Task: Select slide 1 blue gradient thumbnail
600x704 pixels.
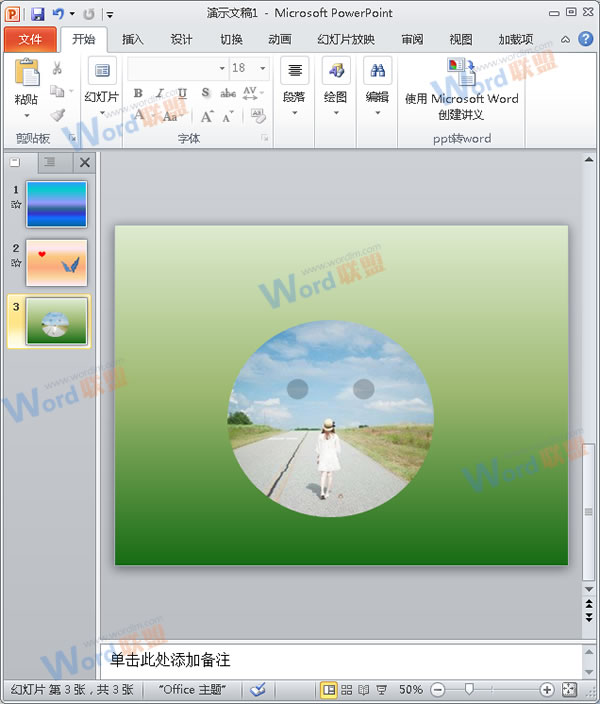Action: (x=56, y=204)
